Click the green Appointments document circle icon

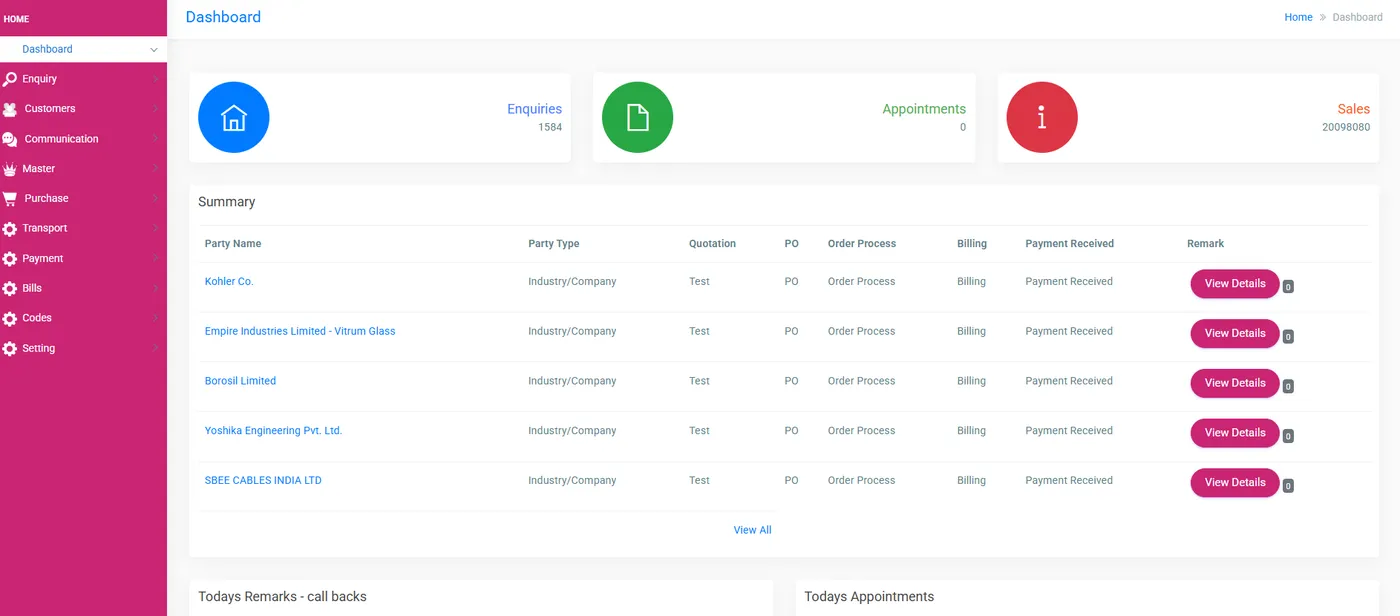coord(637,117)
